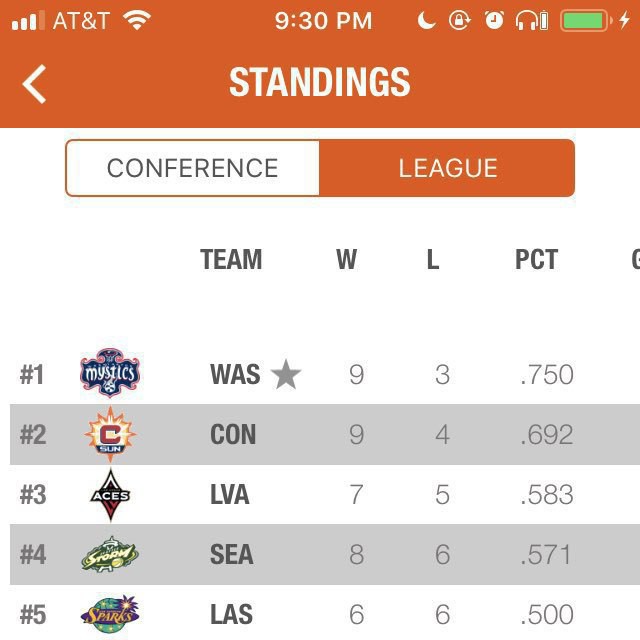
Task: Tap the L column header
Action: [x=432, y=260]
